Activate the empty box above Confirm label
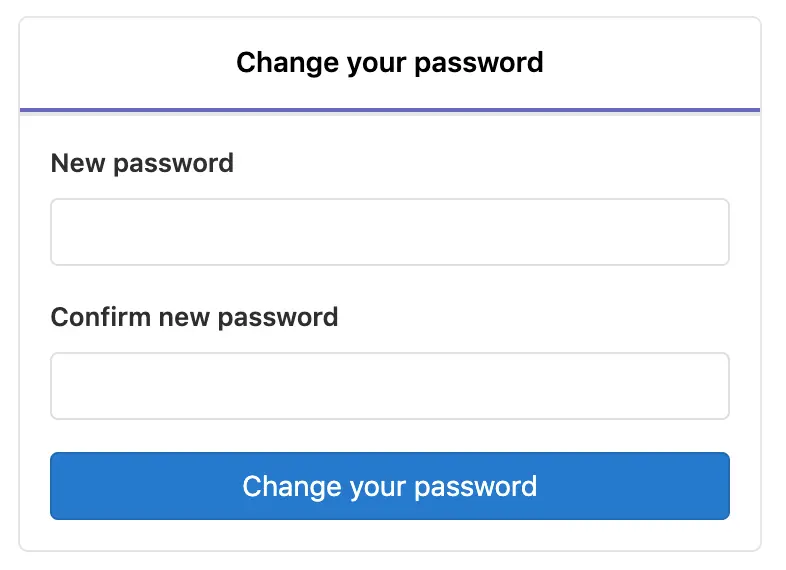786x570 pixels. coord(389,232)
